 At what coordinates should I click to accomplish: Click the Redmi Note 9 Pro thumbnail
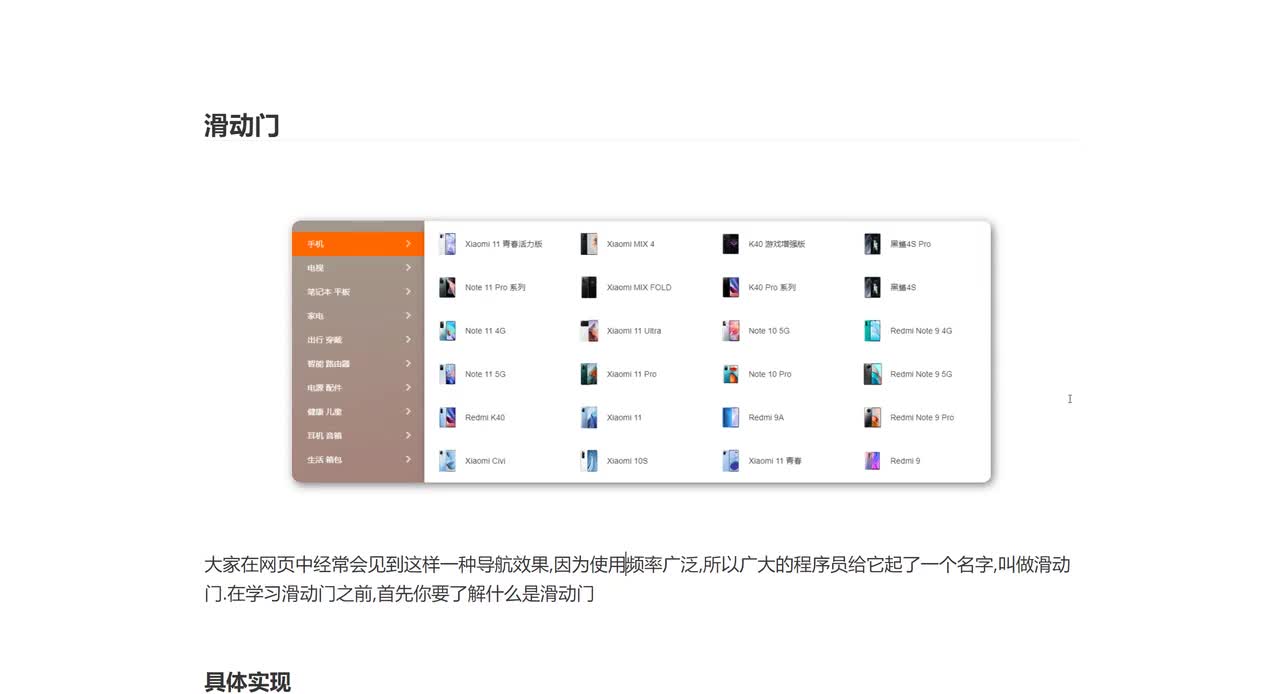pyautogui.click(x=873, y=417)
